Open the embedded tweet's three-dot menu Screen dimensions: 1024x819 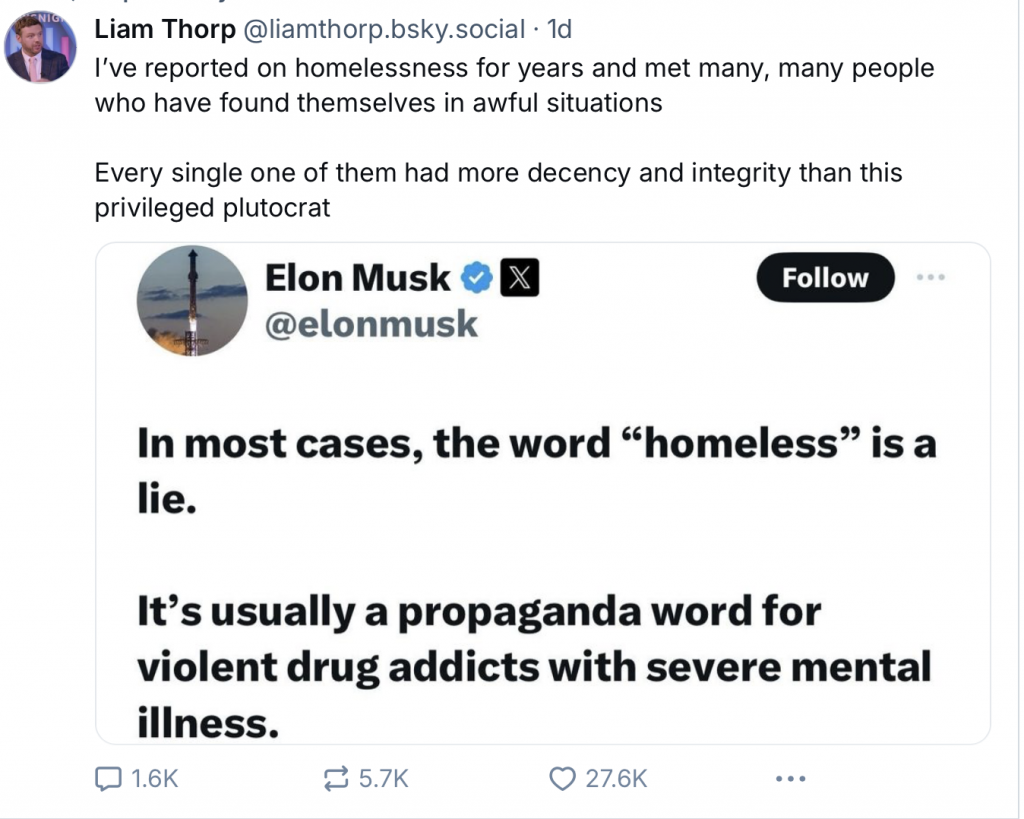pos(930,277)
